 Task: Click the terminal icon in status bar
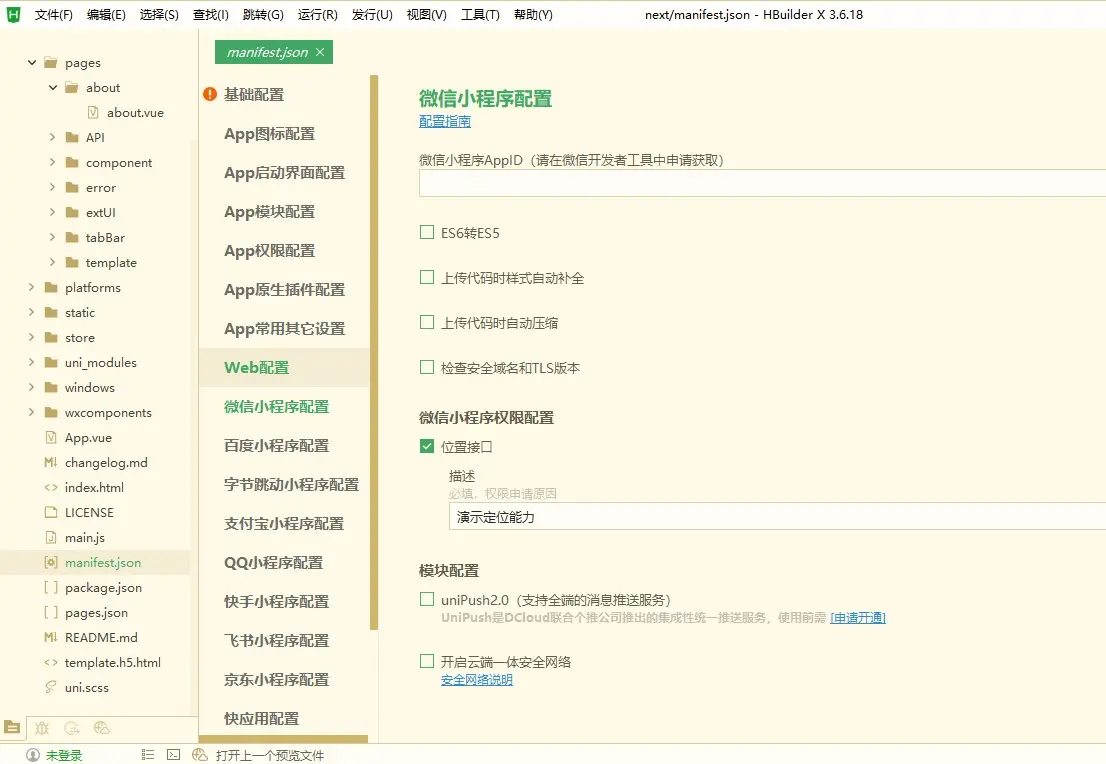173,755
